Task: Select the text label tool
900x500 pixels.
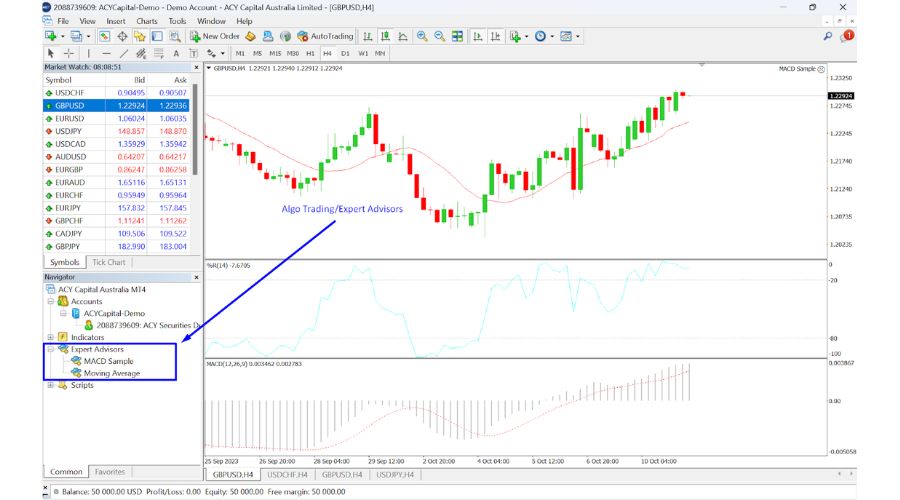Action: 176,53
